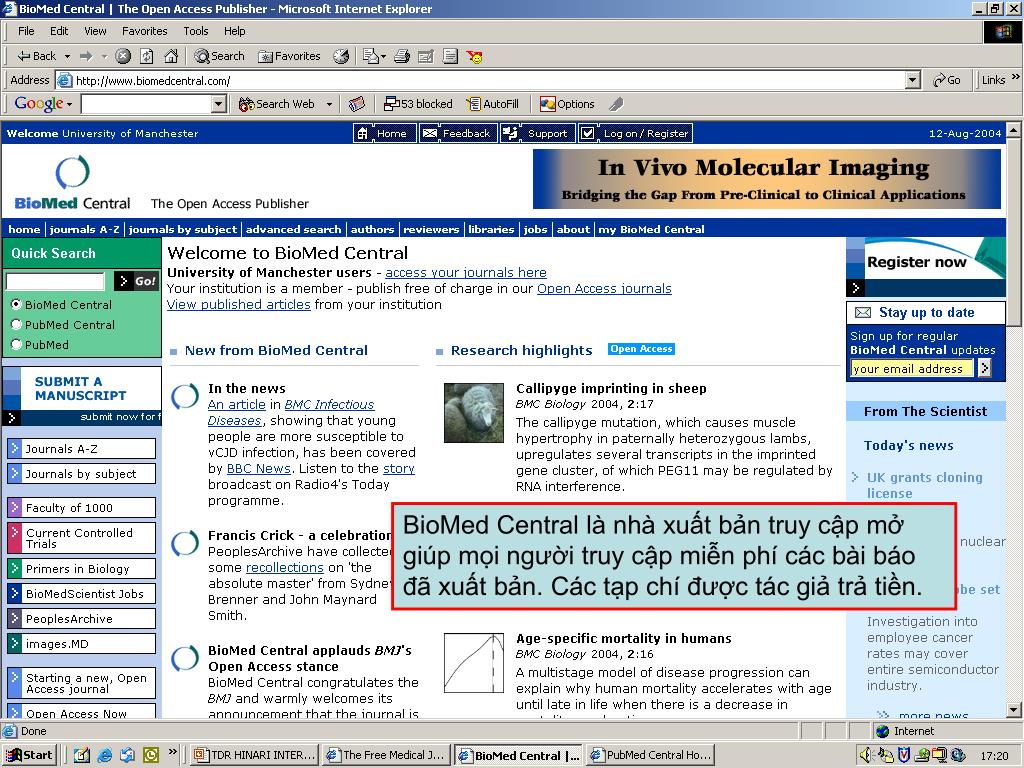Click the Quick Search Go! button
The height and width of the screenshot is (768, 1024).
(x=136, y=281)
